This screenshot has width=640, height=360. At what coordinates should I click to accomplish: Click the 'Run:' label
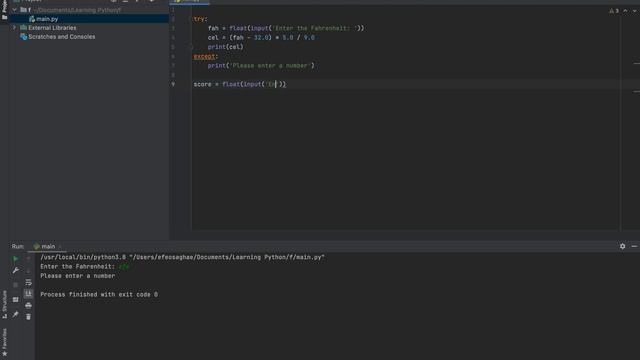point(18,246)
